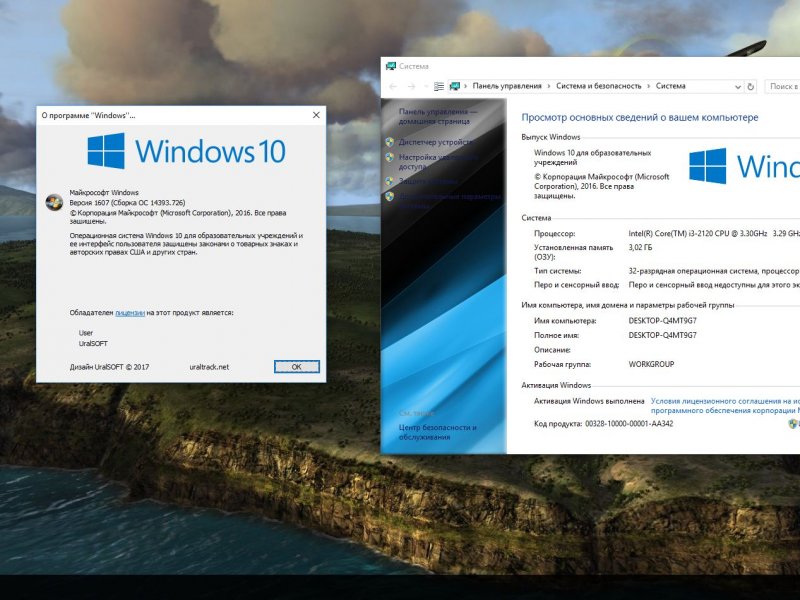The image size is (800, 600).
Task: Click the shield icon beside Защита системы
Action: (390, 181)
